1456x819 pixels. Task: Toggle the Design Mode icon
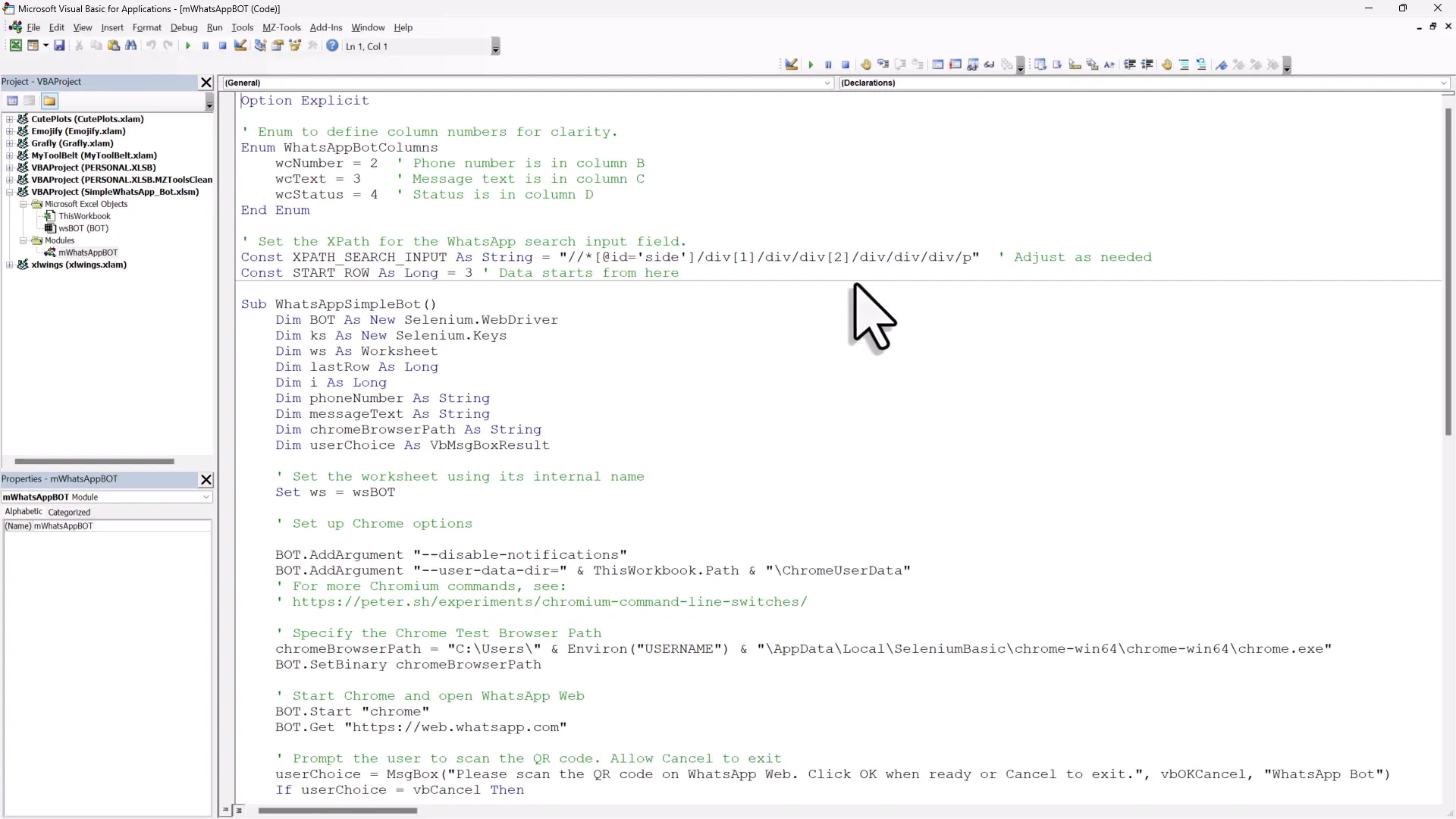click(x=240, y=45)
